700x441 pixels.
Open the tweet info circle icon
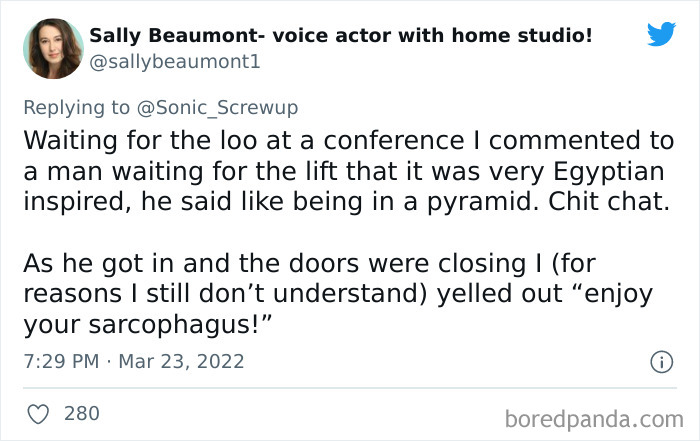660,361
